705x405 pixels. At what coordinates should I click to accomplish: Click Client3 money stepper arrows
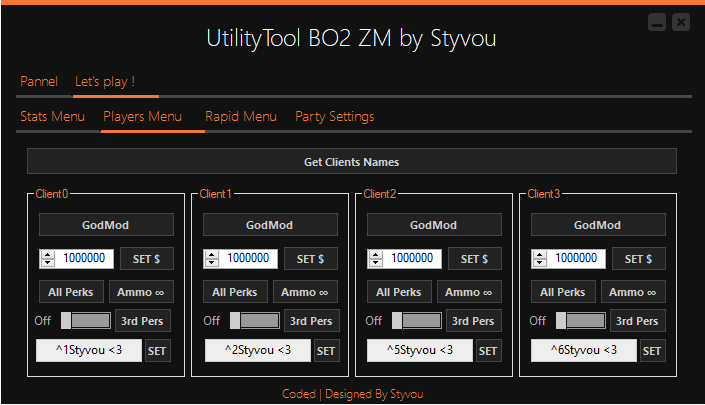[540, 258]
